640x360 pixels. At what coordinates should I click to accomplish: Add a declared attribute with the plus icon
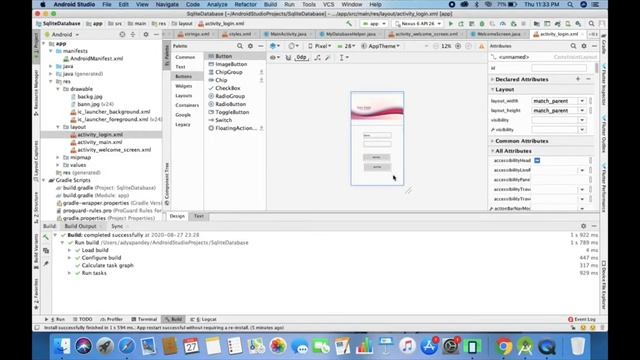point(578,79)
